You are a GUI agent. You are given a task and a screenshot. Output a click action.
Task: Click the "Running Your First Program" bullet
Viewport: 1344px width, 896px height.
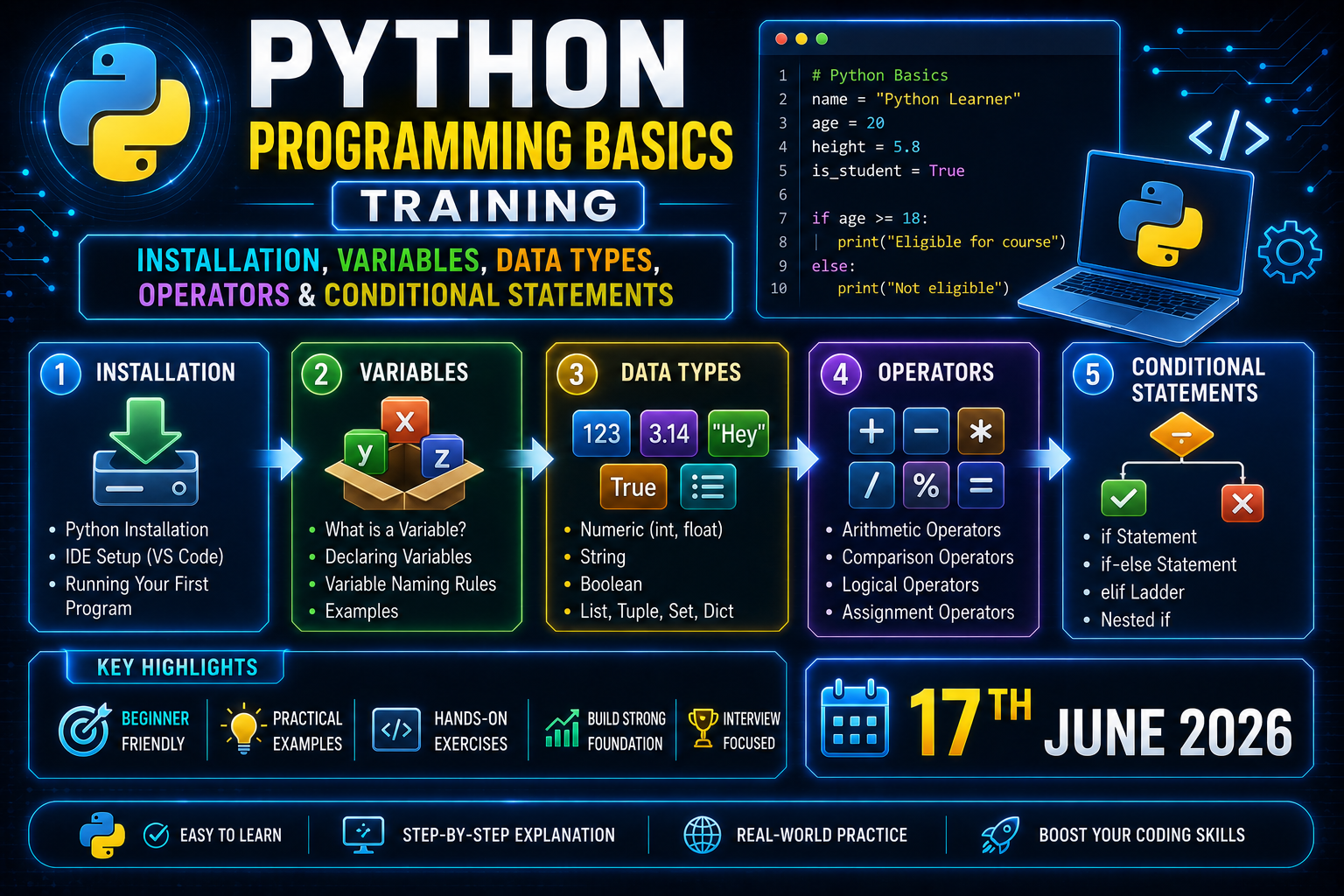136,596
